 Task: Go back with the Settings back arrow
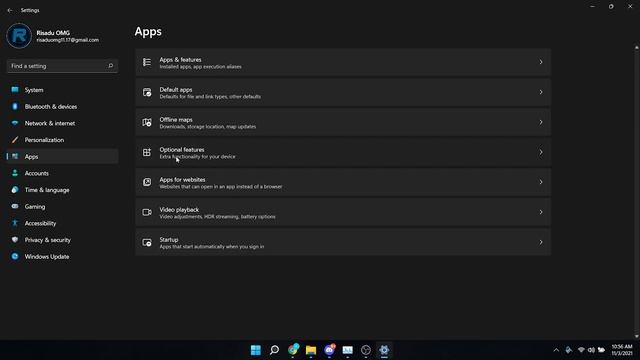tap(10, 10)
